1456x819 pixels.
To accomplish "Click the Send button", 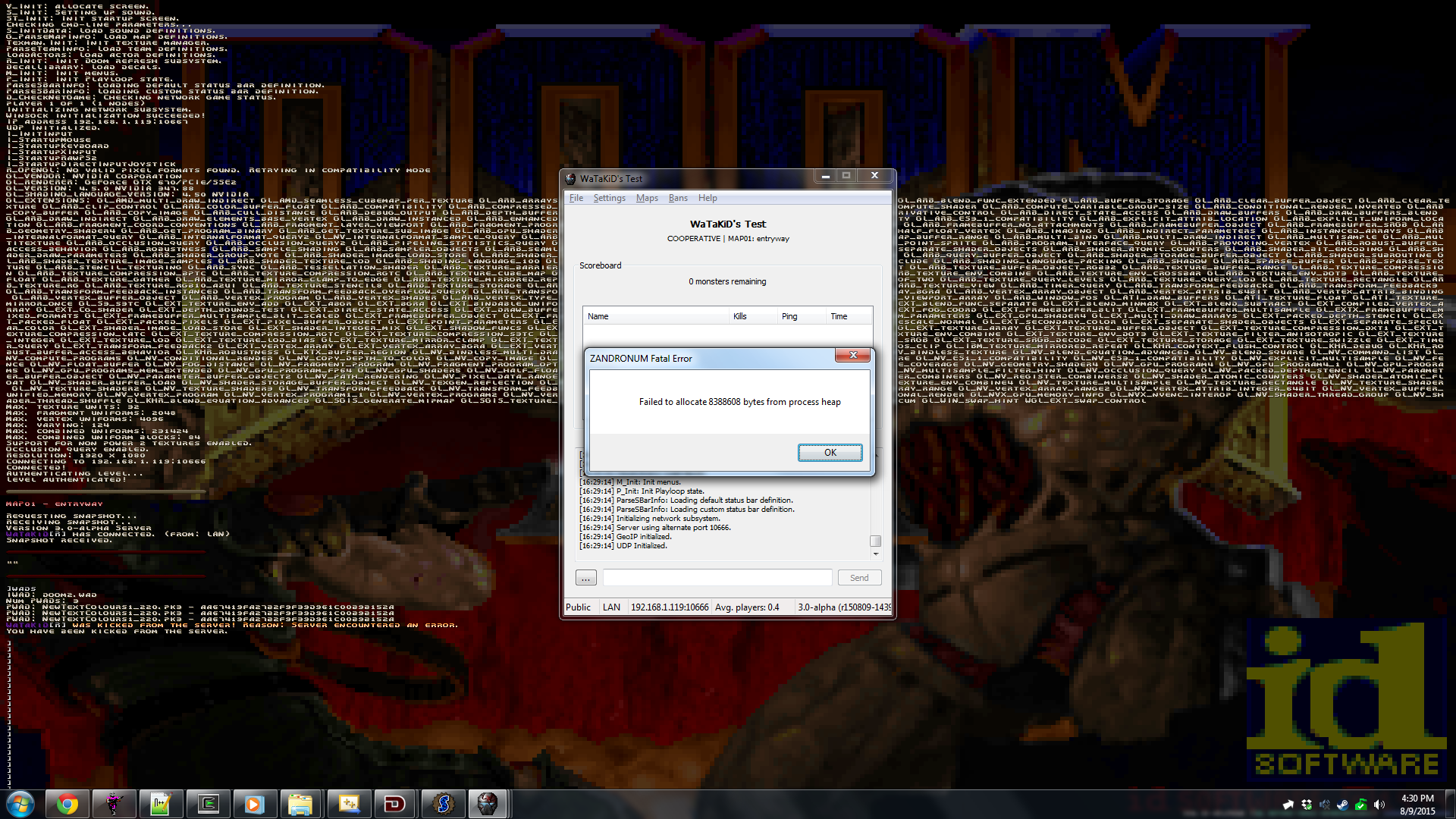I will [859, 578].
